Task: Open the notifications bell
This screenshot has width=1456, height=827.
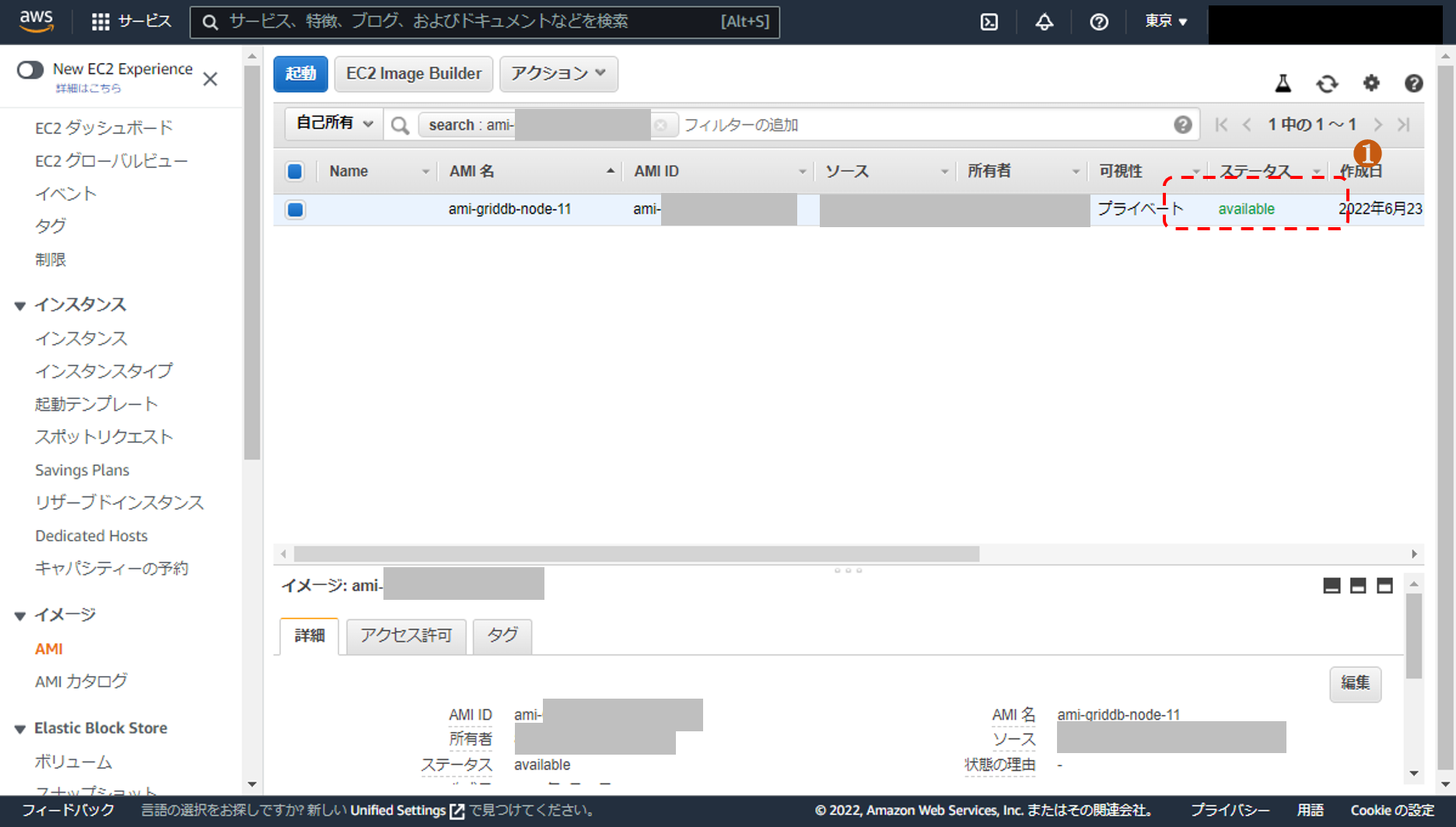Action: 1044,22
